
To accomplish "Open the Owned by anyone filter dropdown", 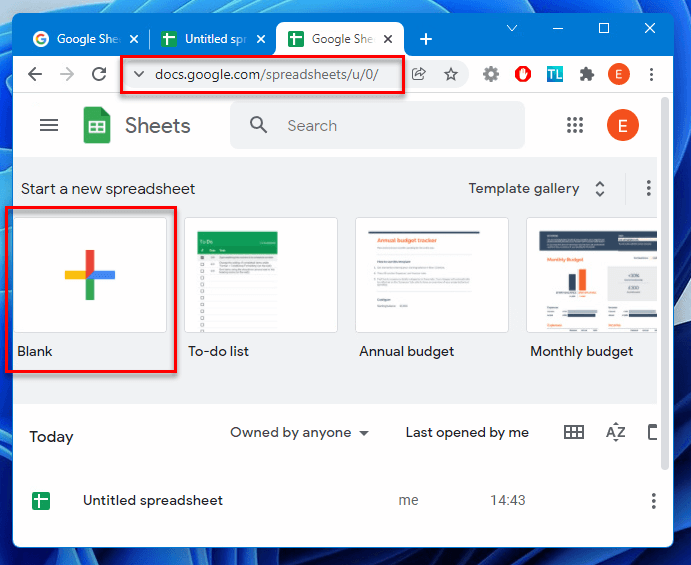I will tap(299, 433).
